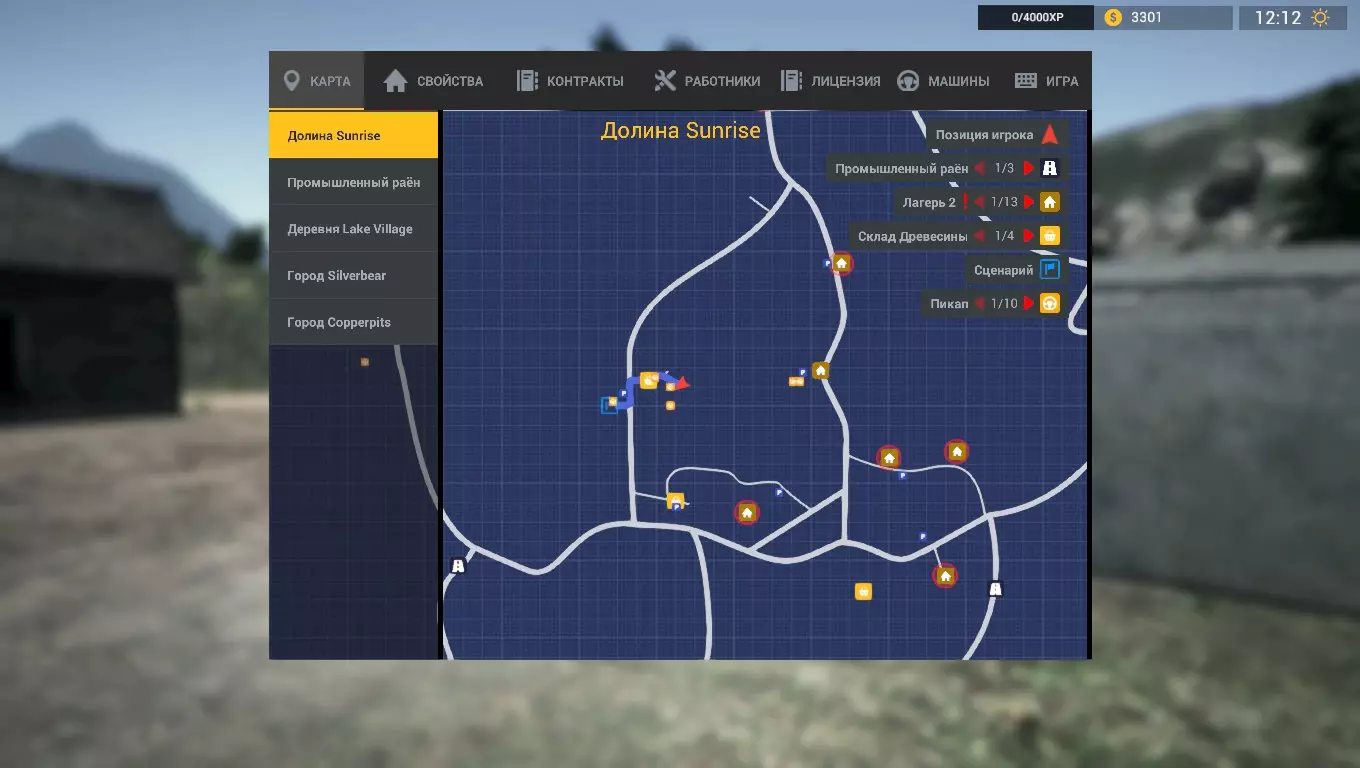Click the ringed house marker nearest the legend

842,263
